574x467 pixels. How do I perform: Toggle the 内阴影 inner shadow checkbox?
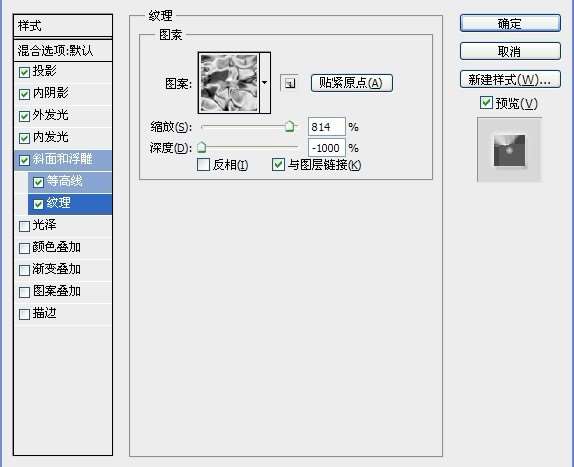click(x=24, y=94)
